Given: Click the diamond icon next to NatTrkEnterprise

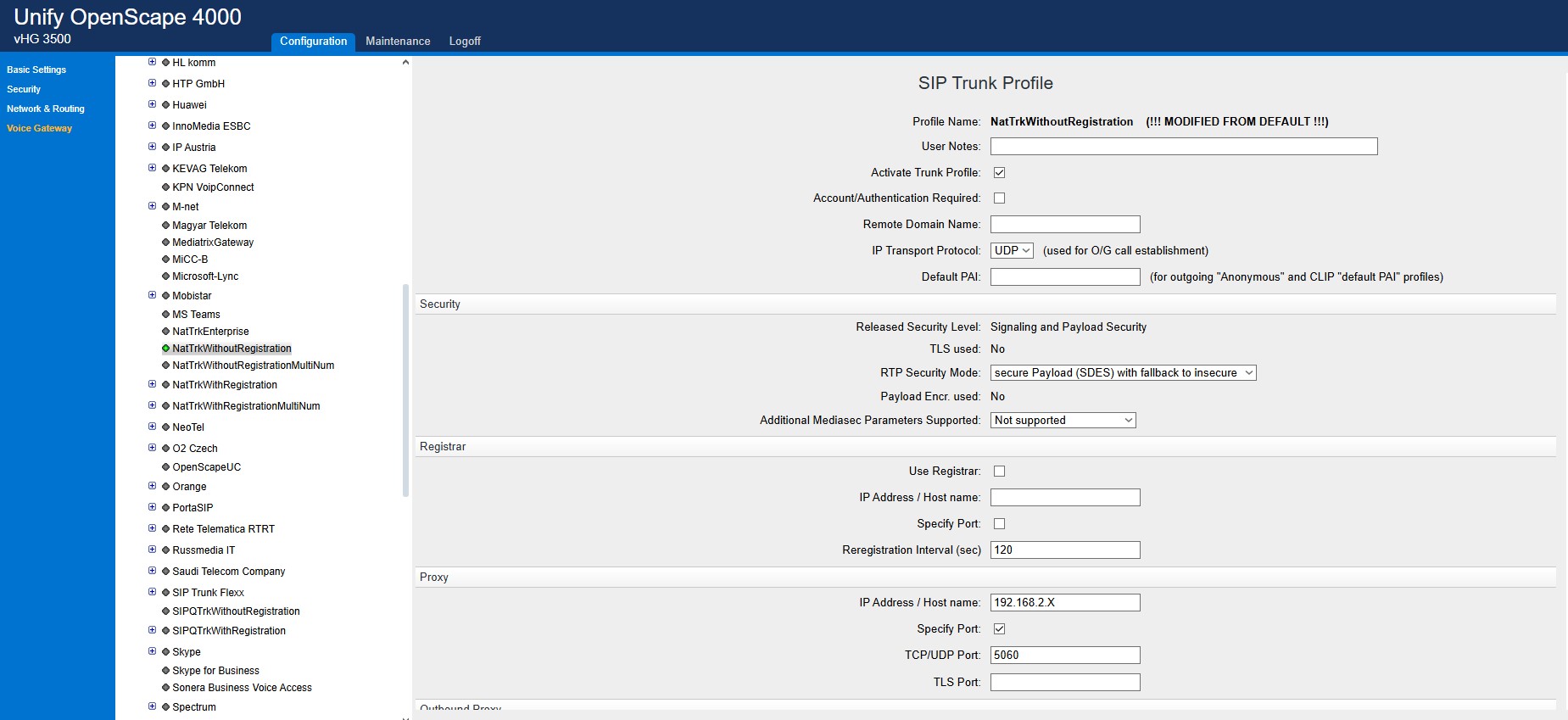Looking at the screenshot, I should (165, 332).
